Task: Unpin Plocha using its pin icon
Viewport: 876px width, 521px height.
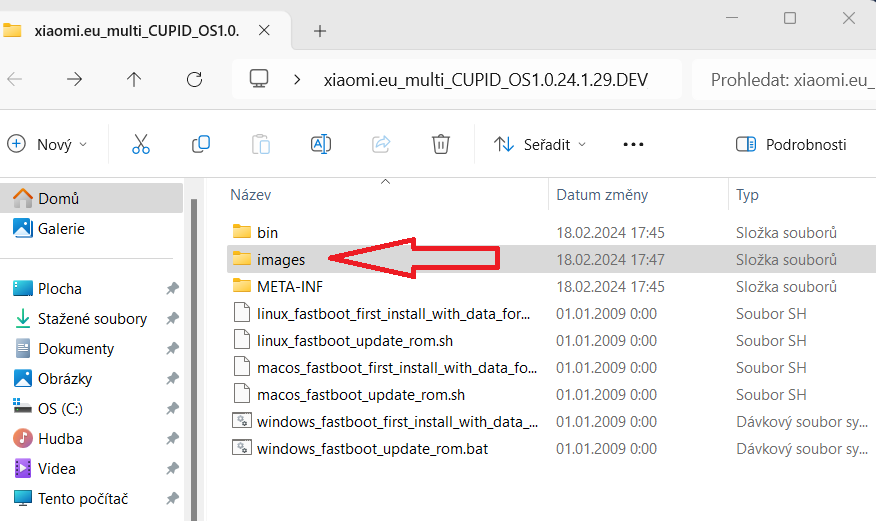Action: (172, 288)
